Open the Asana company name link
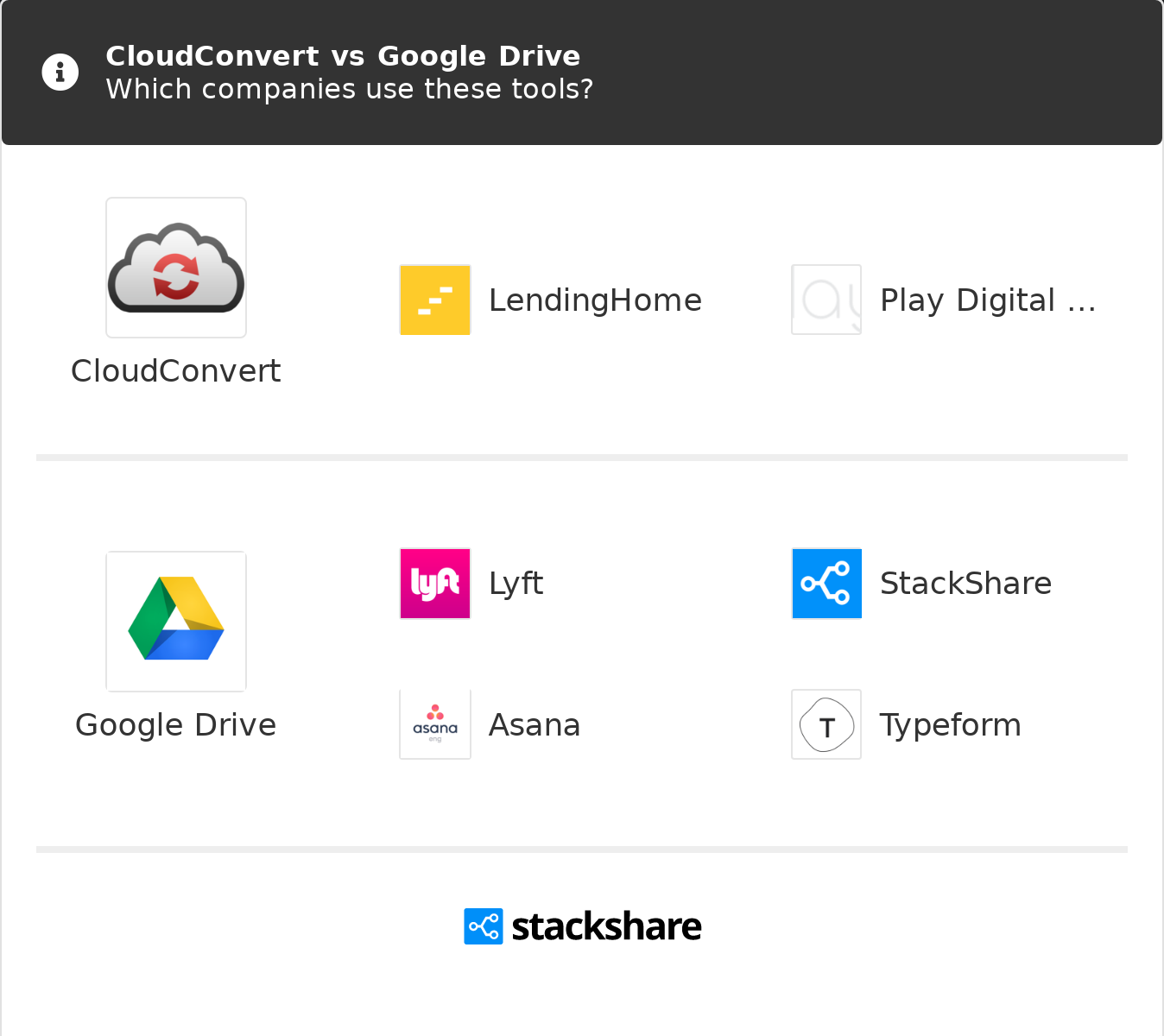The width and height of the screenshot is (1164, 1036). click(535, 725)
